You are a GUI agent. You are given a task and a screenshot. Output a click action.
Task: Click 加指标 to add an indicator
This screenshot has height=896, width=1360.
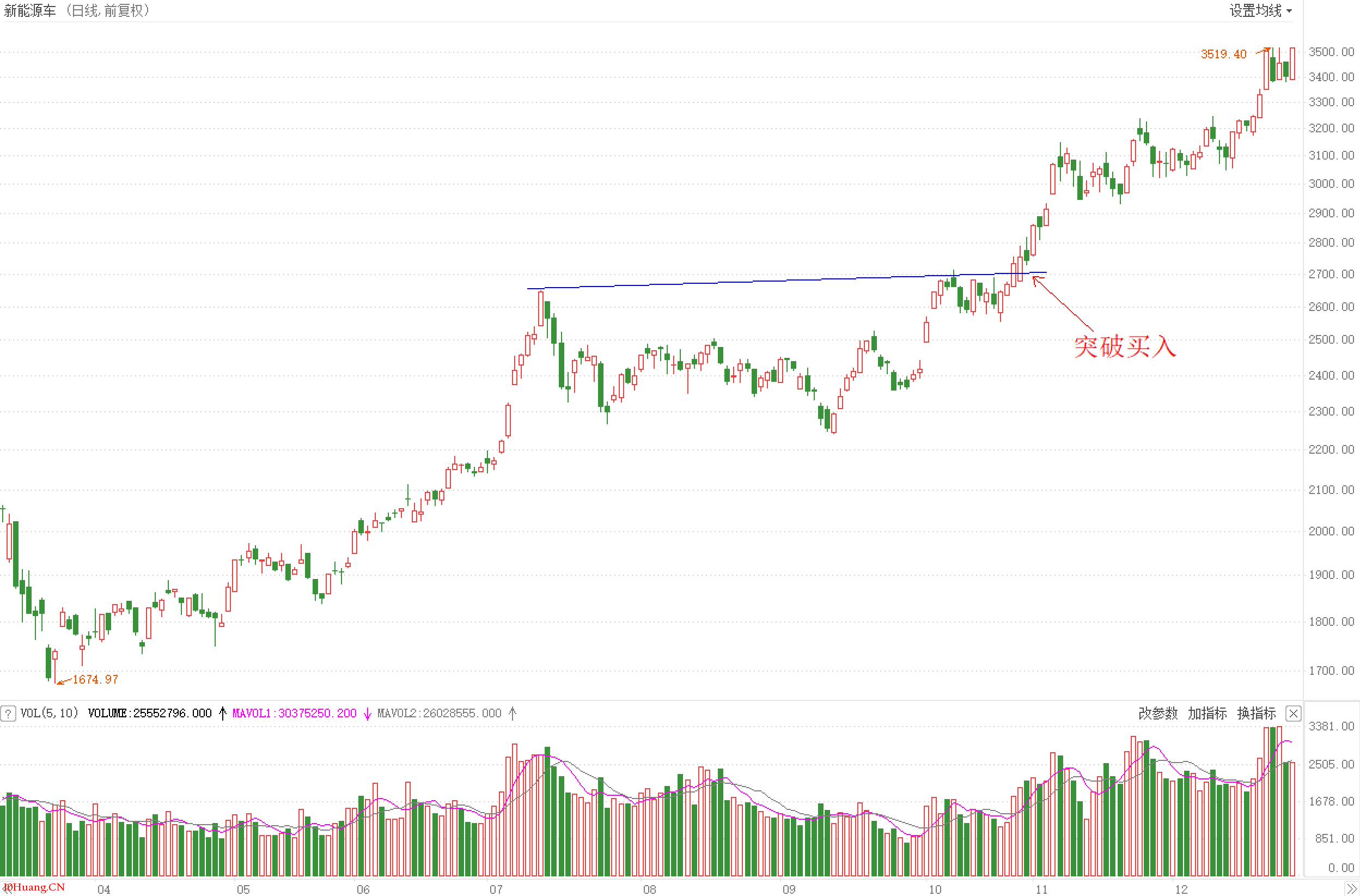point(1207,713)
